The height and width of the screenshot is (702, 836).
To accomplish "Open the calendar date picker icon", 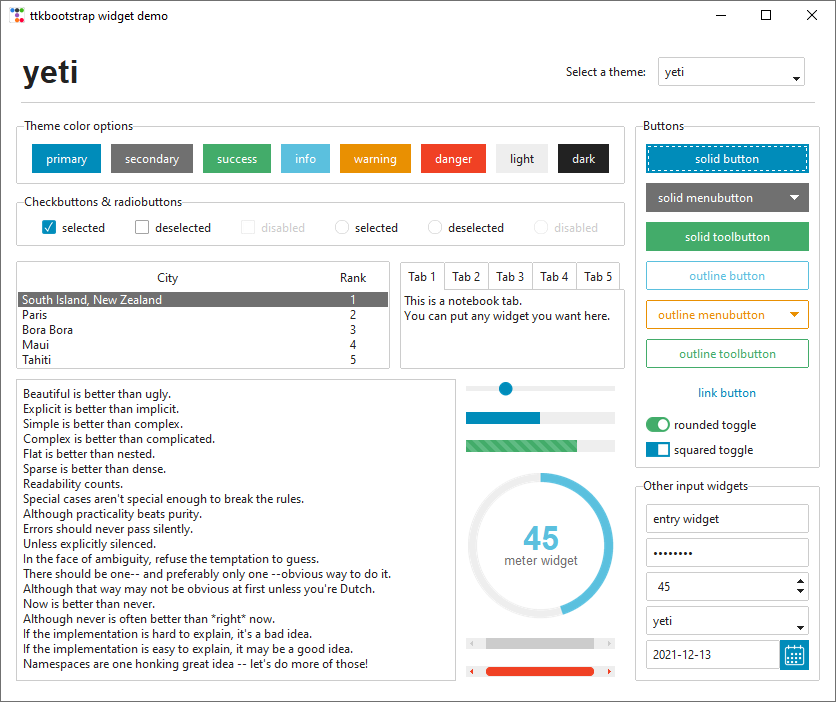I will click(794, 656).
